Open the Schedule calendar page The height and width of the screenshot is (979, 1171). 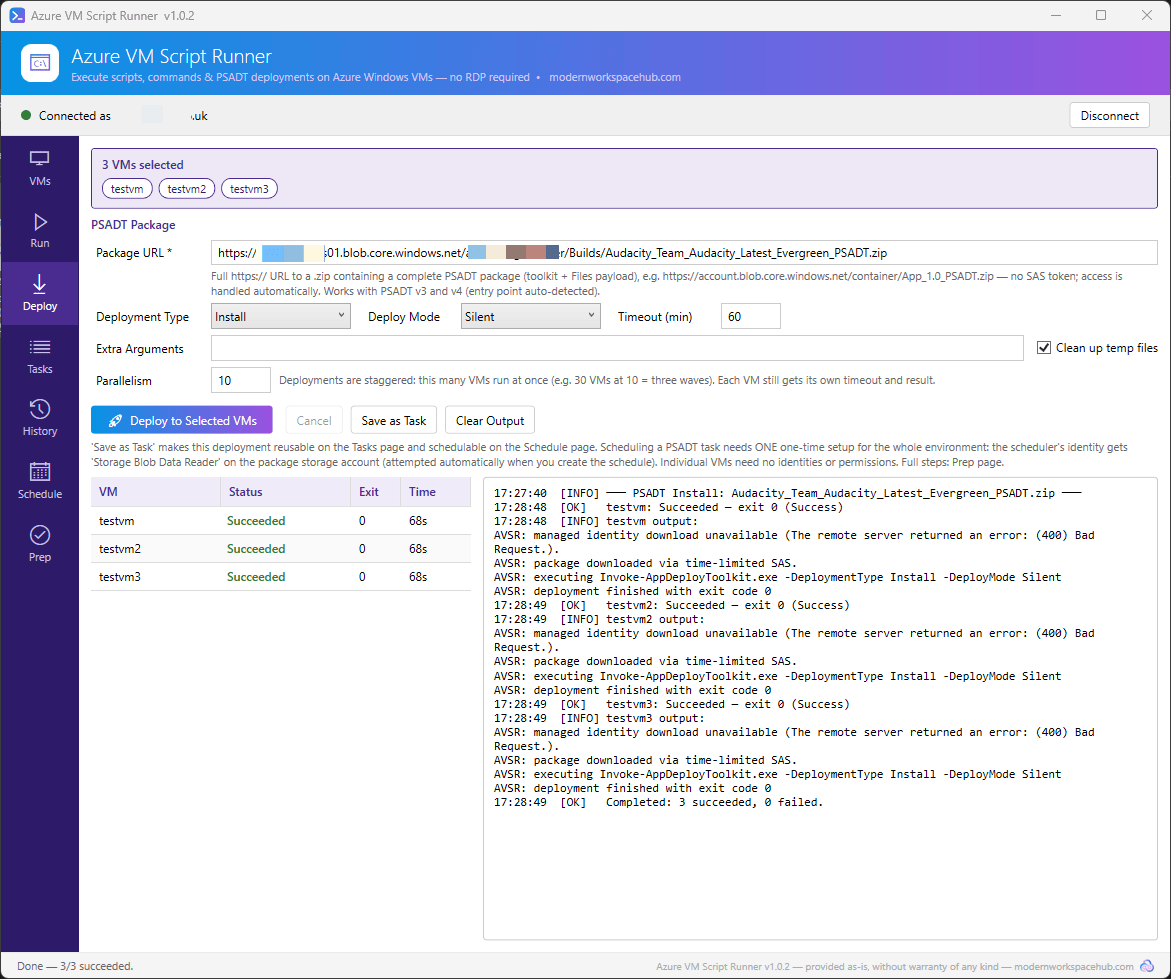[x=40, y=481]
